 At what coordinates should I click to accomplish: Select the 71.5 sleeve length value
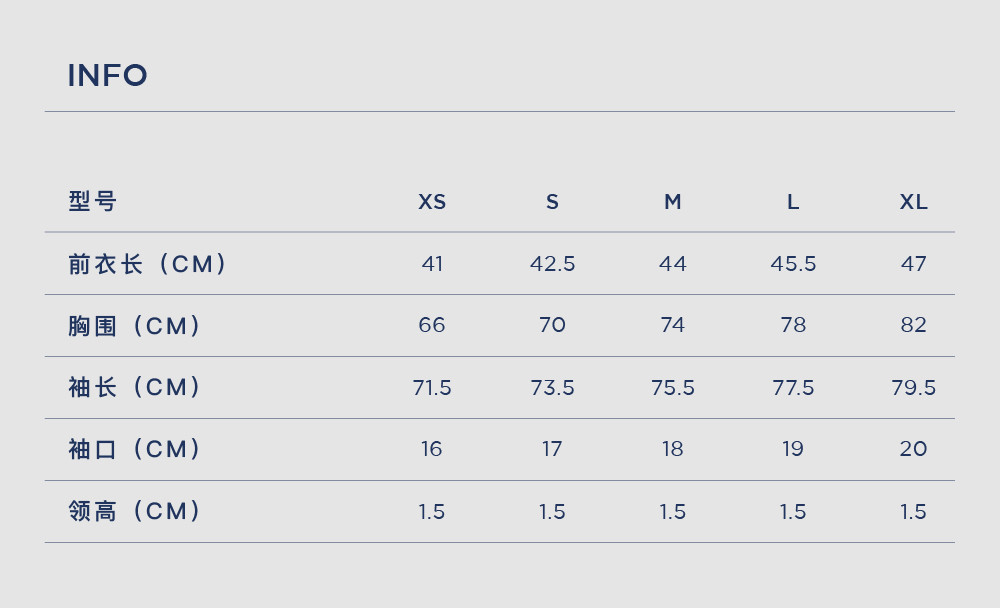432,387
